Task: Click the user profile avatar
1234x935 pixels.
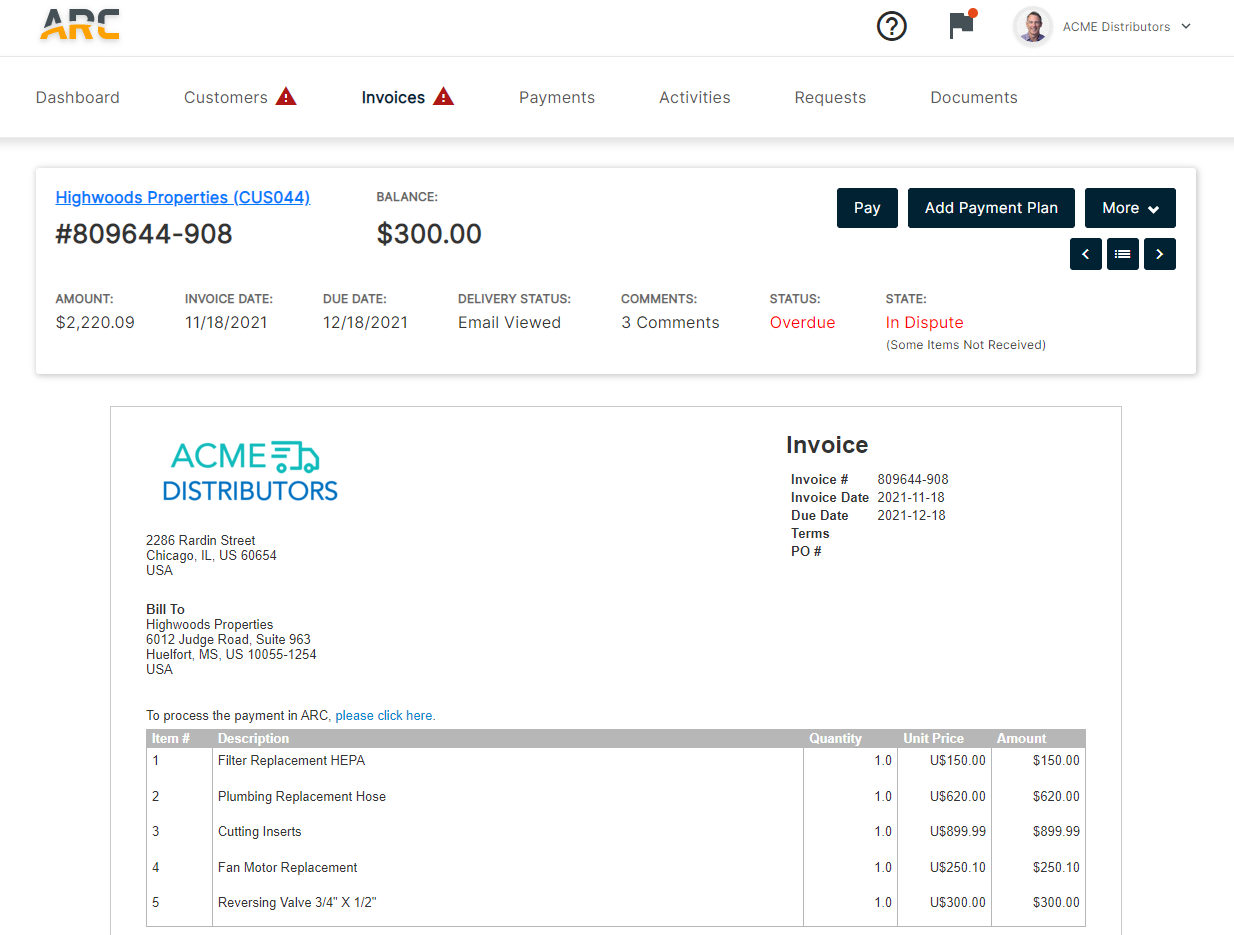Action: [x=1033, y=27]
